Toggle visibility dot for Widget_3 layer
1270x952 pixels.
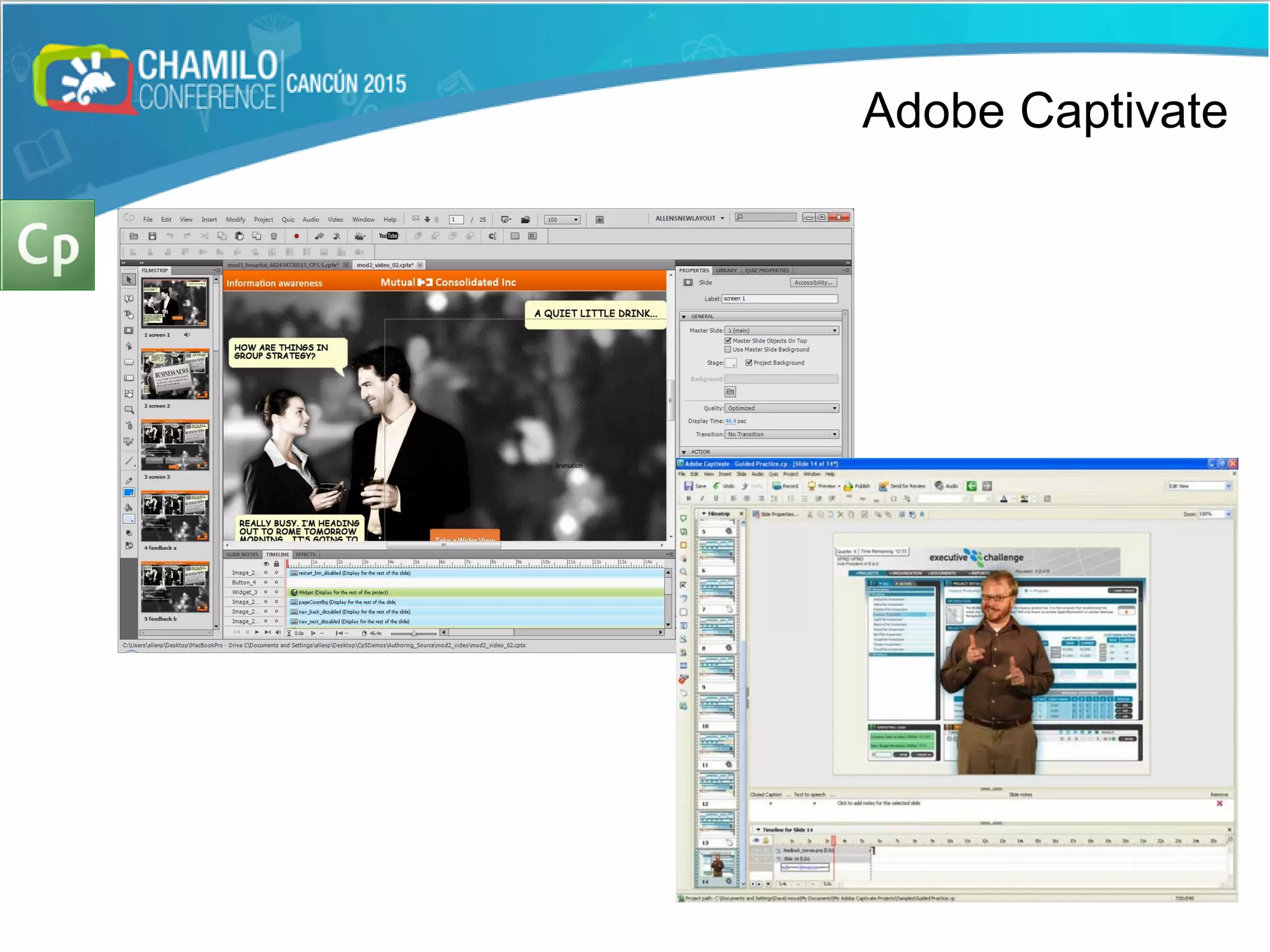pos(266,593)
